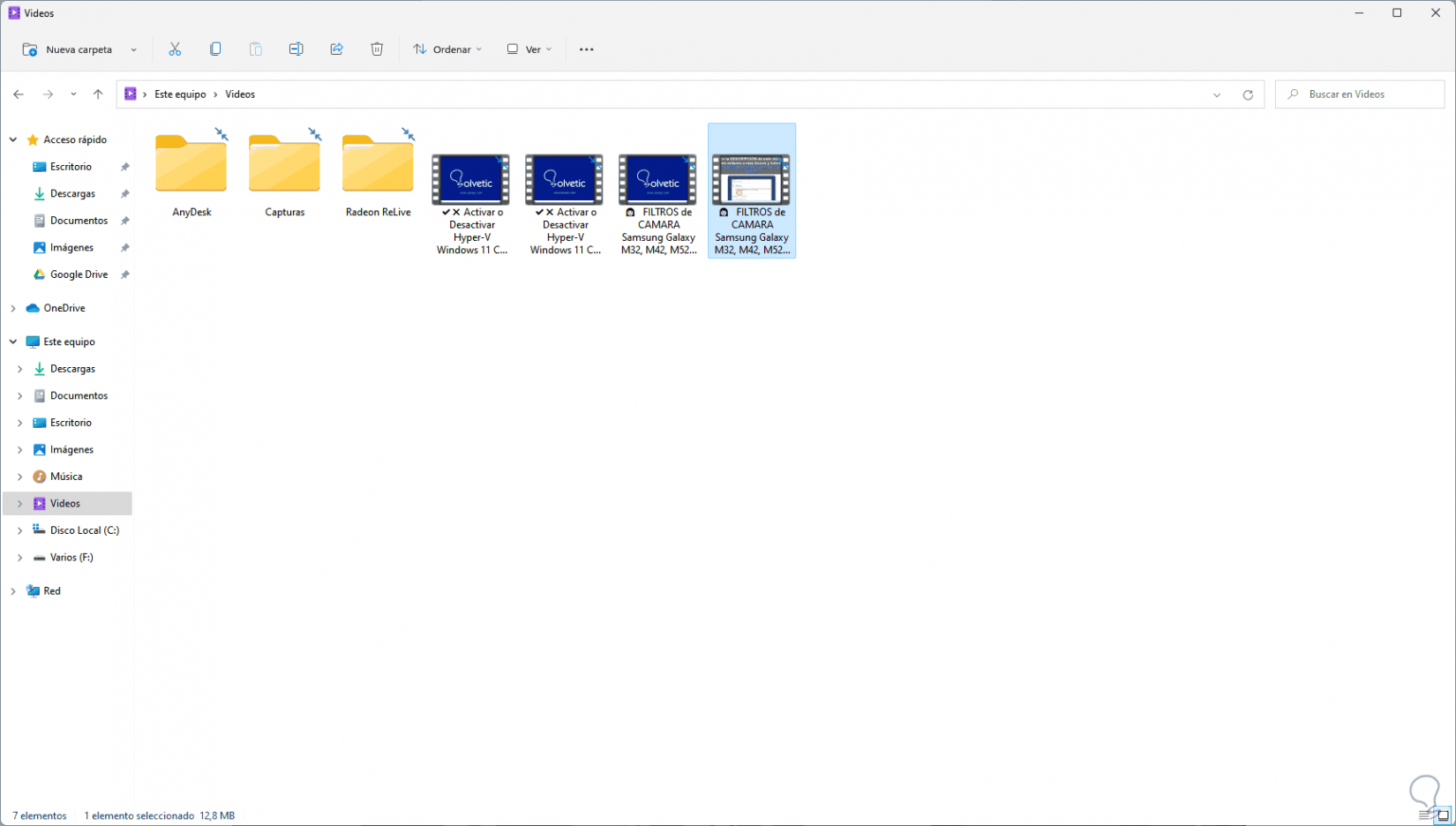This screenshot has height=826, width=1456.
Task: Select the Capturas folder
Action: [285, 173]
